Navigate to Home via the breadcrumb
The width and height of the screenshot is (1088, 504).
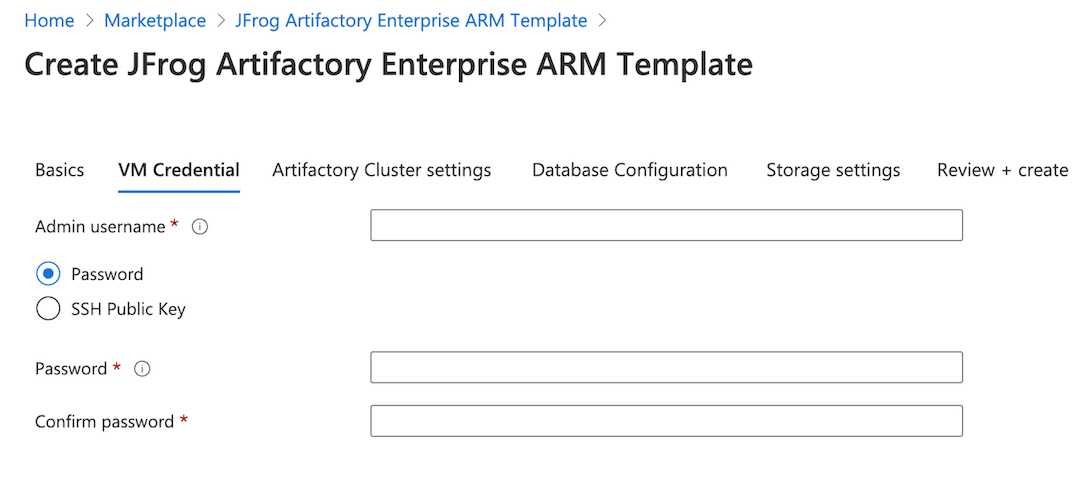[x=49, y=21]
